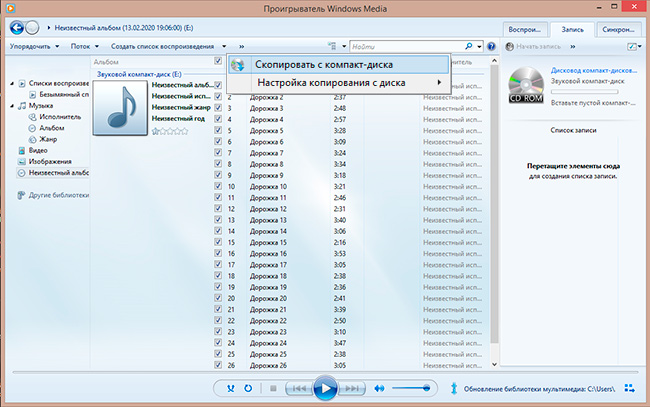Click the Звуковой компакт-диск (E:) heading
Screen dimensions: 650x407
[x=139, y=74]
